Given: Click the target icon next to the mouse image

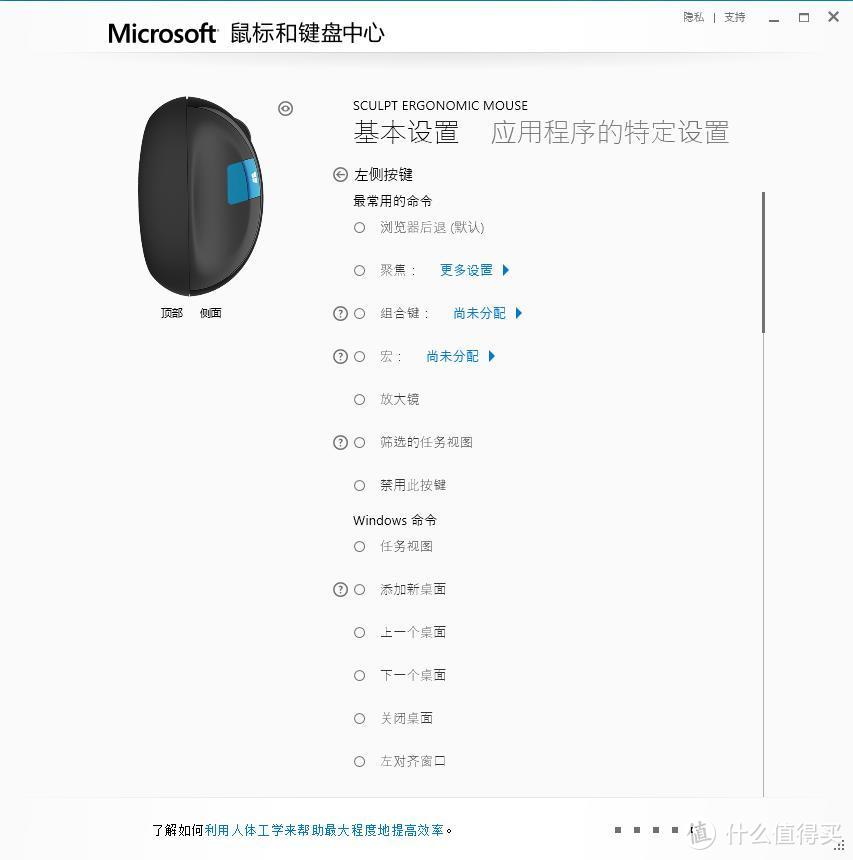Looking at the screenshot, I should [285, 109].
